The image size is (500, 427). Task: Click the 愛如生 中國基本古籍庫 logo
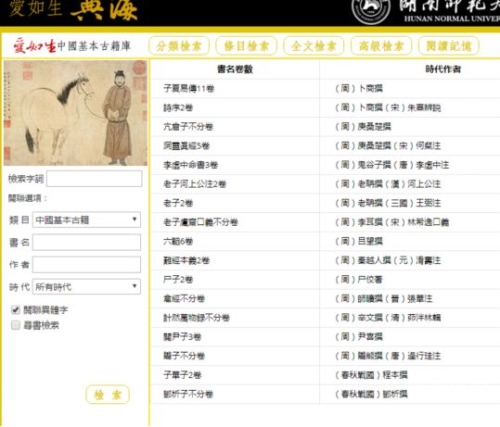72,46
